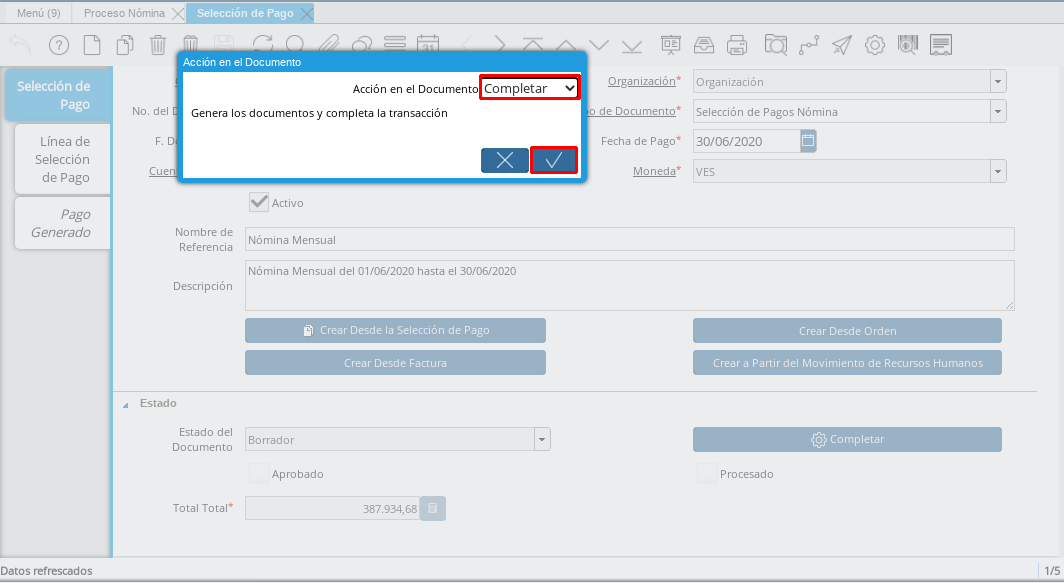Viewport: 1064px width, 583px height.
Task: Toggle the Procesado checkbox
Action: click(706, 474)
